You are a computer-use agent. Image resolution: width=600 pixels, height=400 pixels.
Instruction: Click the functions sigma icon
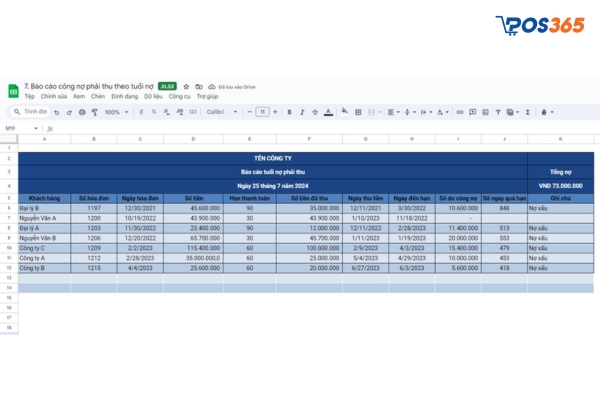pyautogui.click(x=528, y=112)
